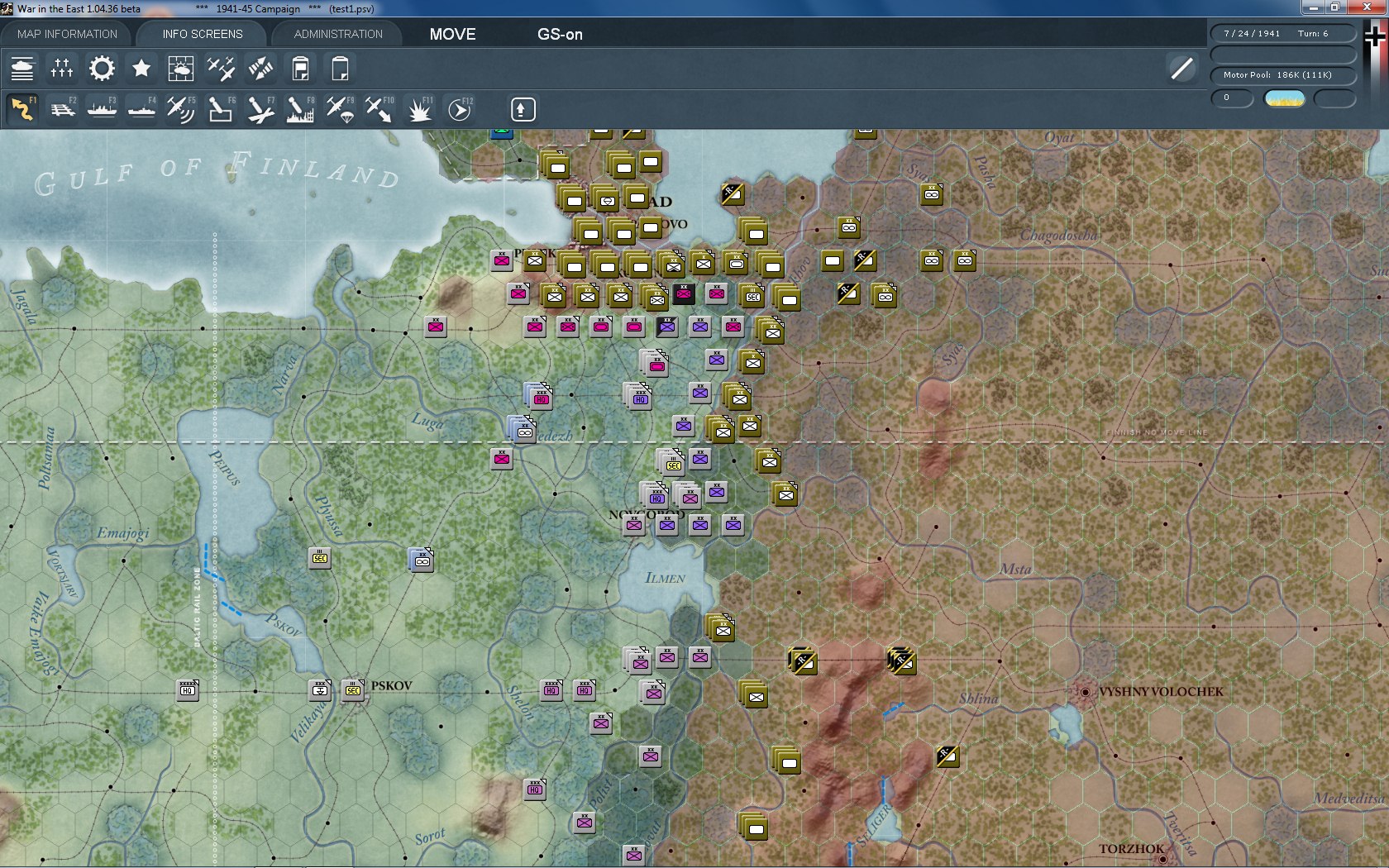Click the up-arrow box toolbar icon

523,109
